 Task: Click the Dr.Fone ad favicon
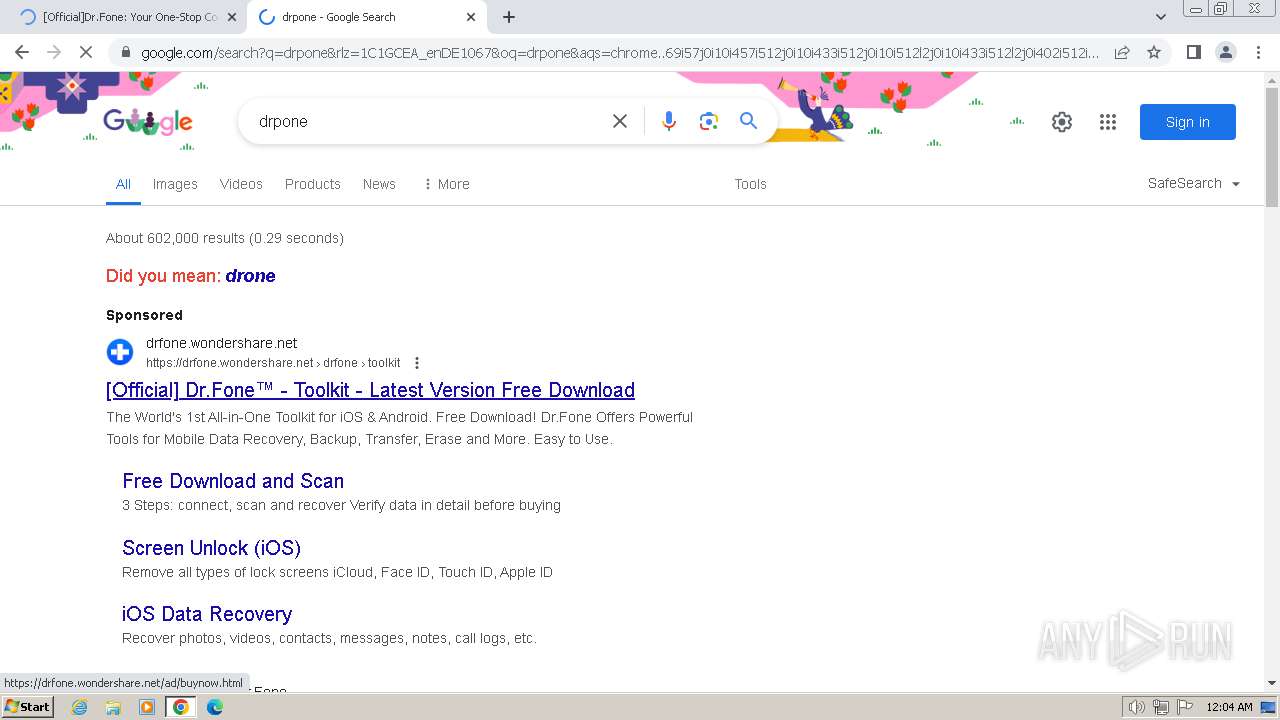(x=120, y=352)
